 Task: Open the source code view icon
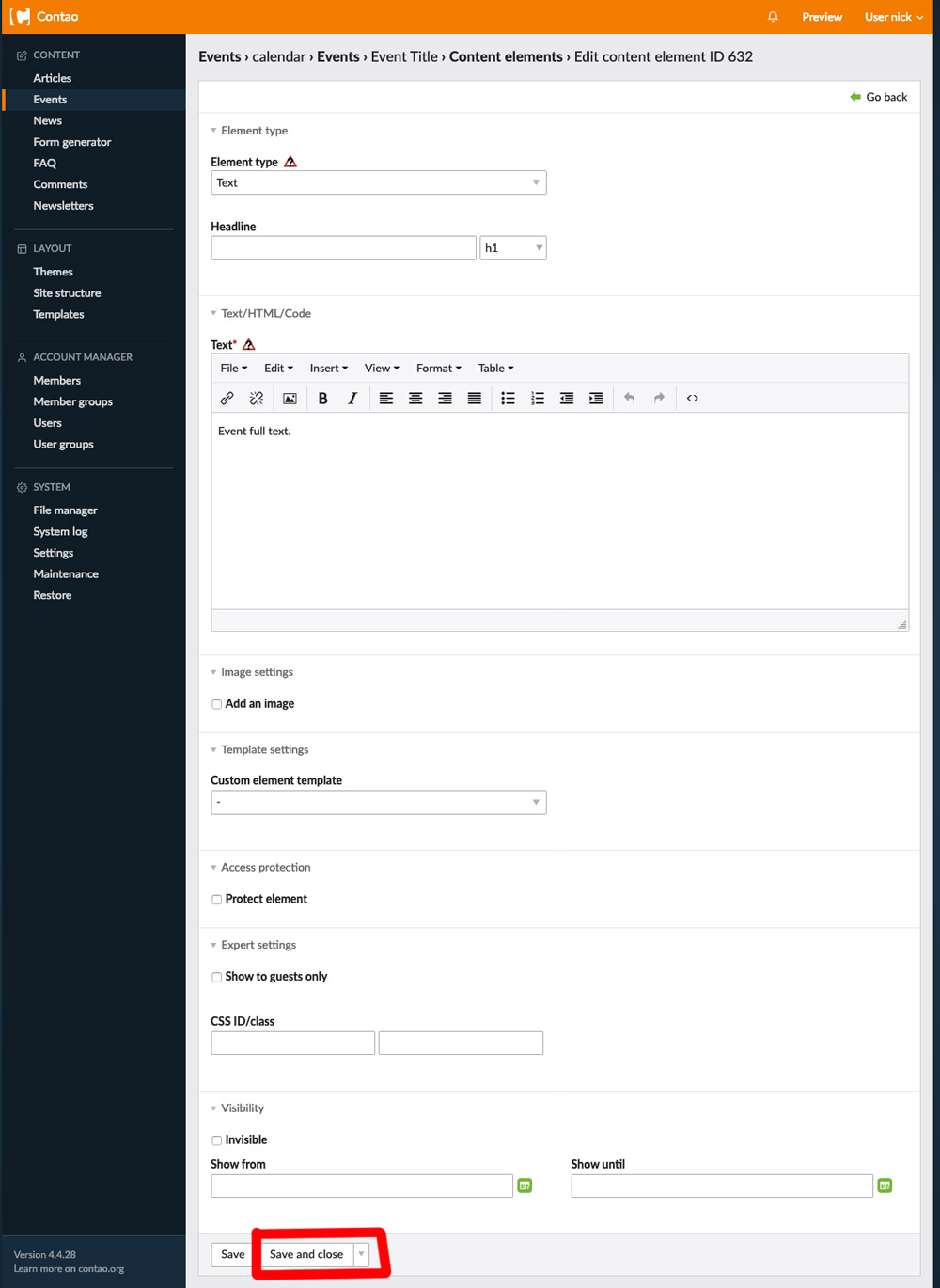693,399
